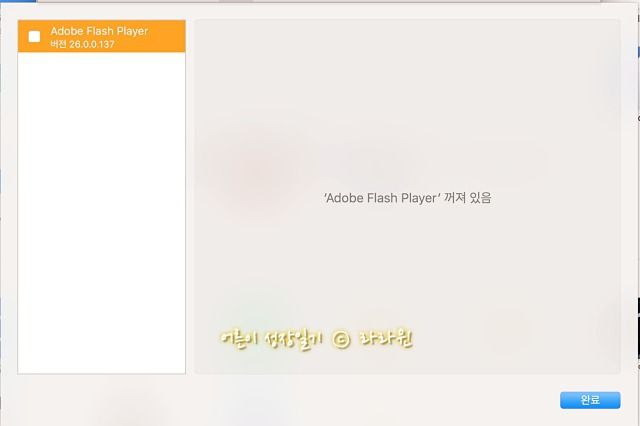The width and height of the screenshot is (640, 426).
Task: Click the bottom of the empty plug-in list box
Action: coord(102,359)
